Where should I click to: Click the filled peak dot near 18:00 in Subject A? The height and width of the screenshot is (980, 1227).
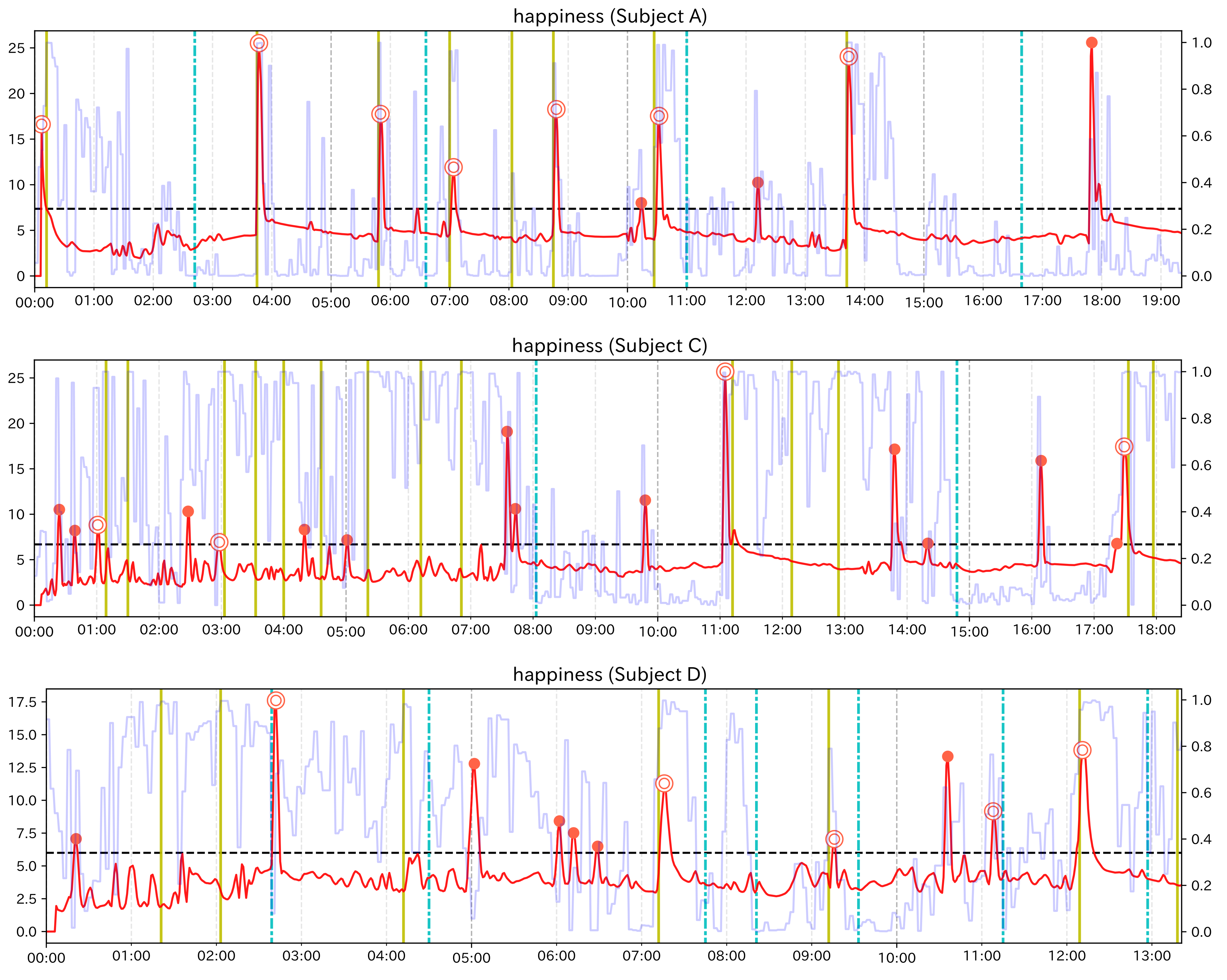pos(1092,43)
